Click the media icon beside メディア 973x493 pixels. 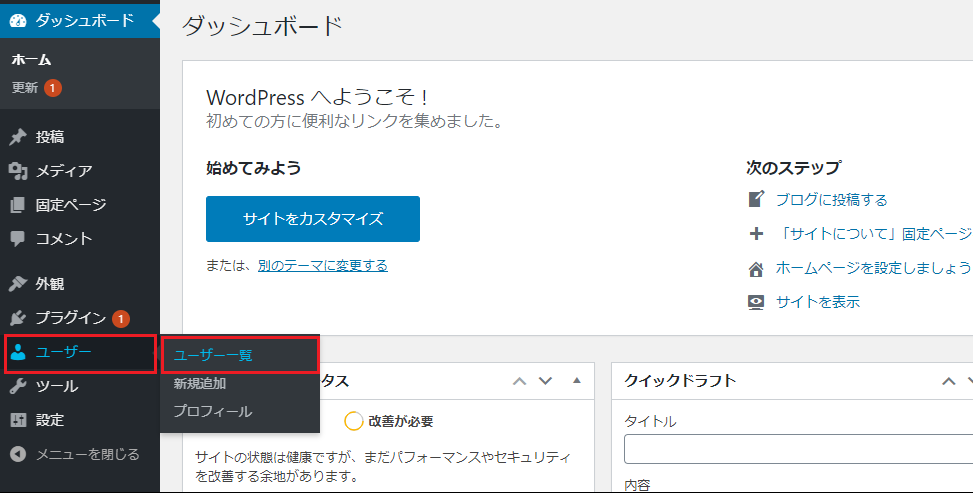coord(18,171)
